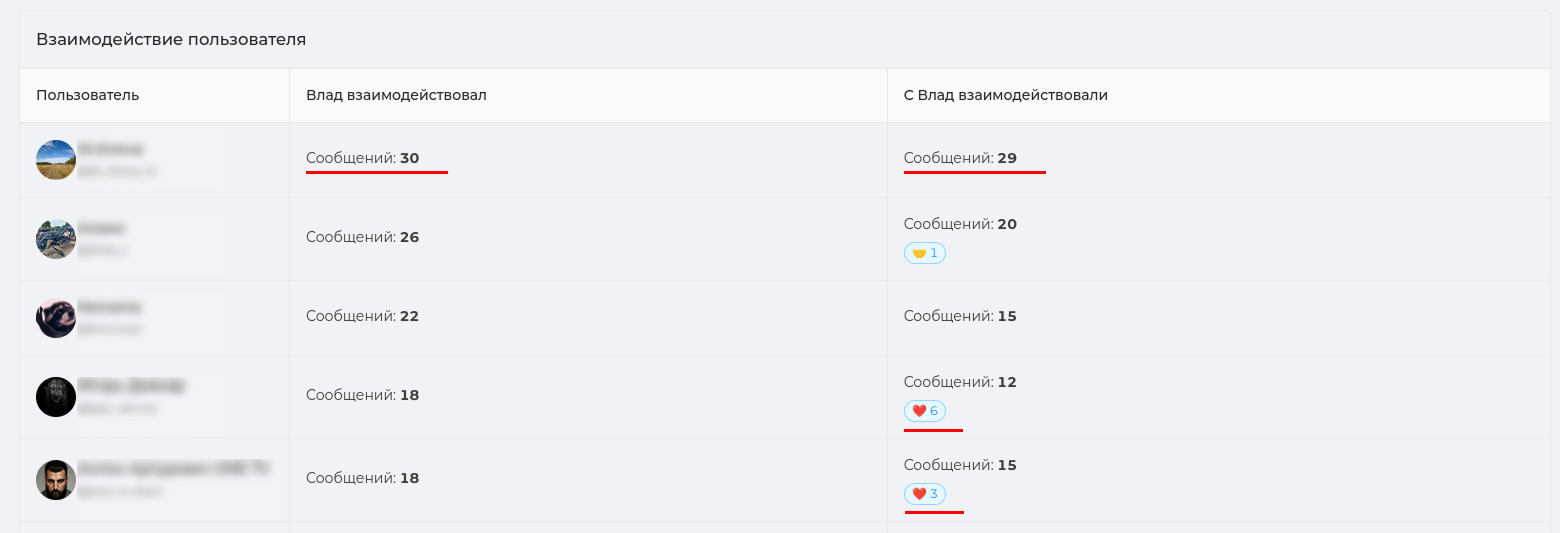Click the "Сообщений: 12" entry

click(960, 382)
